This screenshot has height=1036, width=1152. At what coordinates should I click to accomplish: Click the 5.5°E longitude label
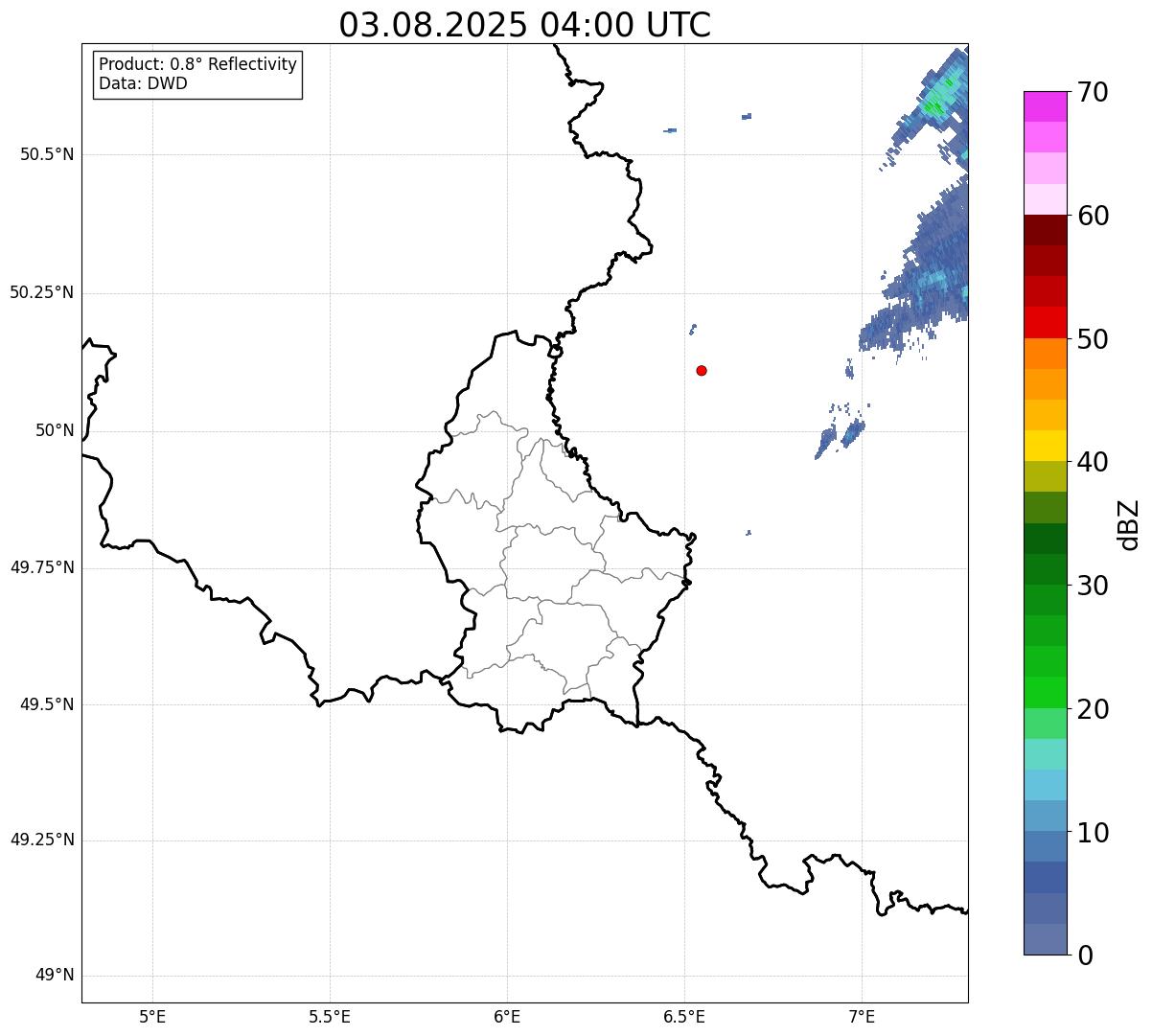330,1016
